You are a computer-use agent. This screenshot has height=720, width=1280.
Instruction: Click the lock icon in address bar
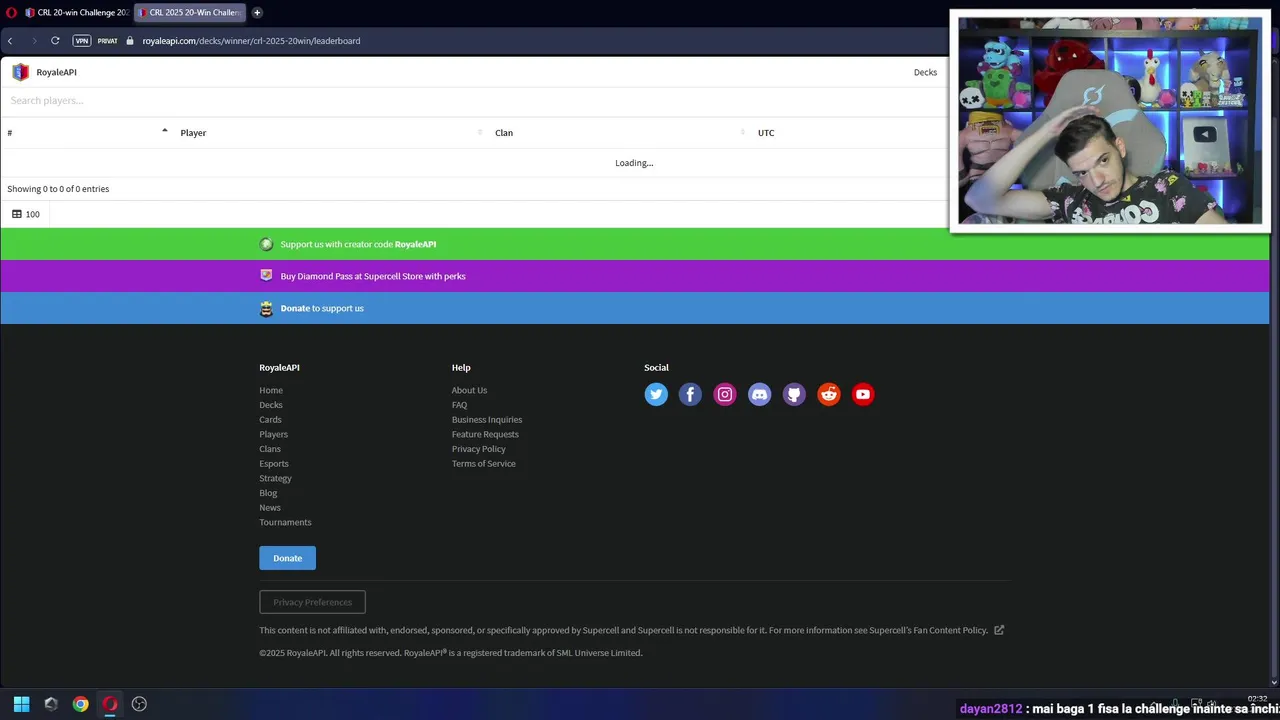(x=130, y=41)
